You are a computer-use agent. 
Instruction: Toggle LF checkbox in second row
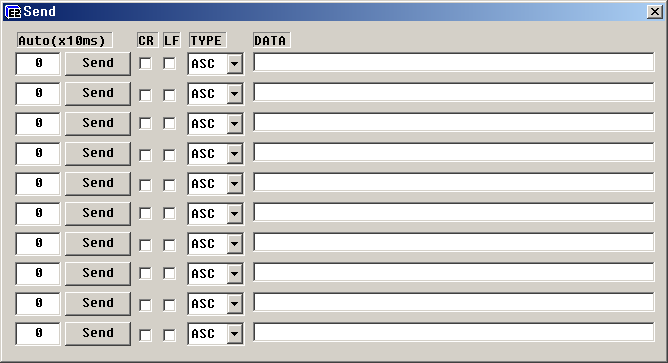[x=169, y=95]
